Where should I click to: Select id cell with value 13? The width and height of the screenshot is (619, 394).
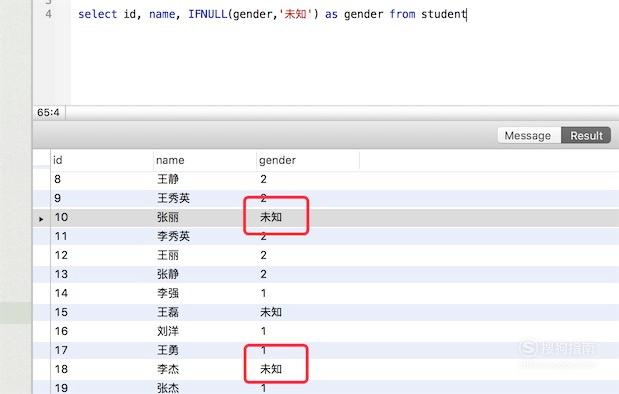tap(61, 274)
